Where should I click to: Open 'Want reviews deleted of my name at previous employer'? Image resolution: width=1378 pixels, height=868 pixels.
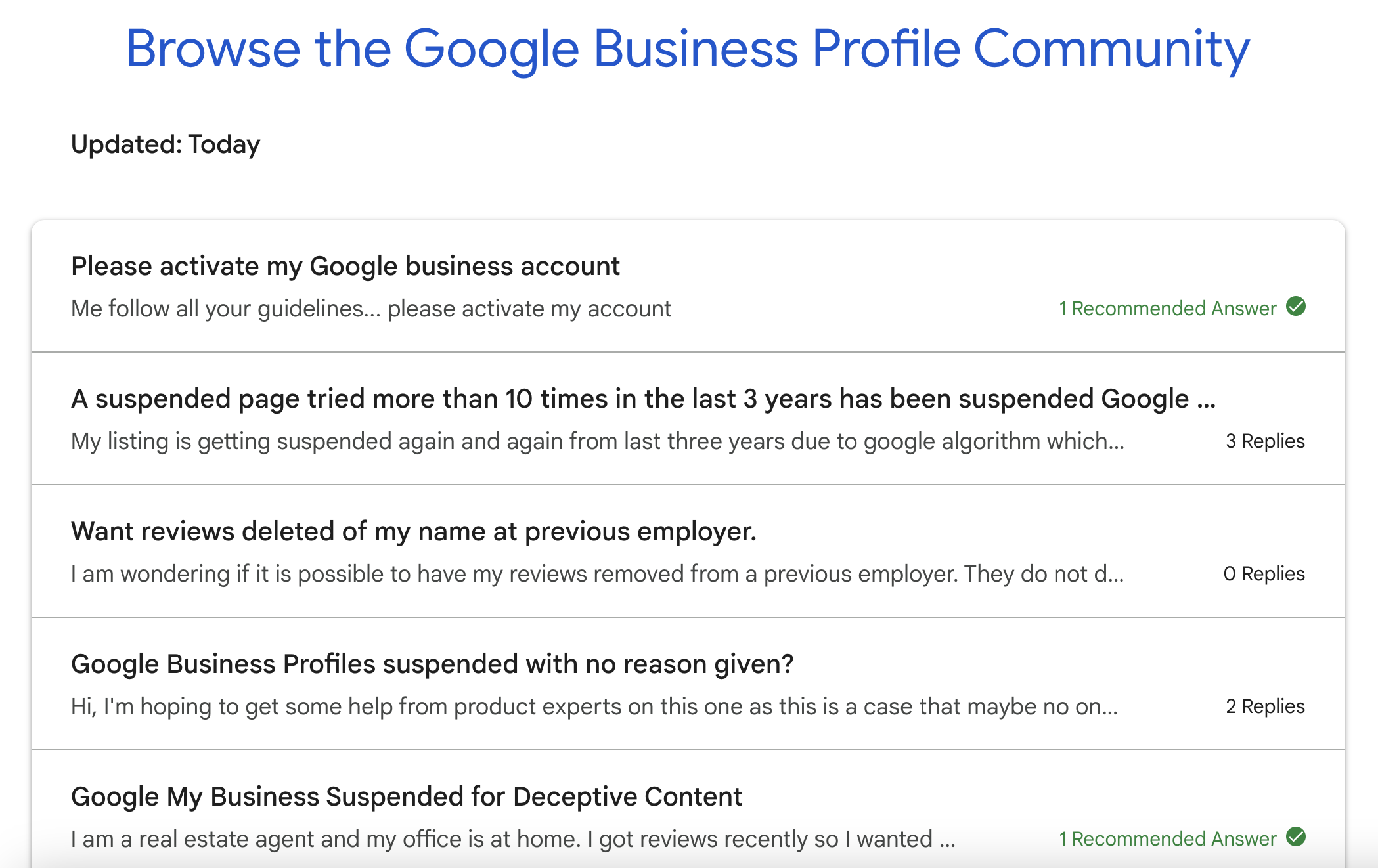tap(414, 531)
